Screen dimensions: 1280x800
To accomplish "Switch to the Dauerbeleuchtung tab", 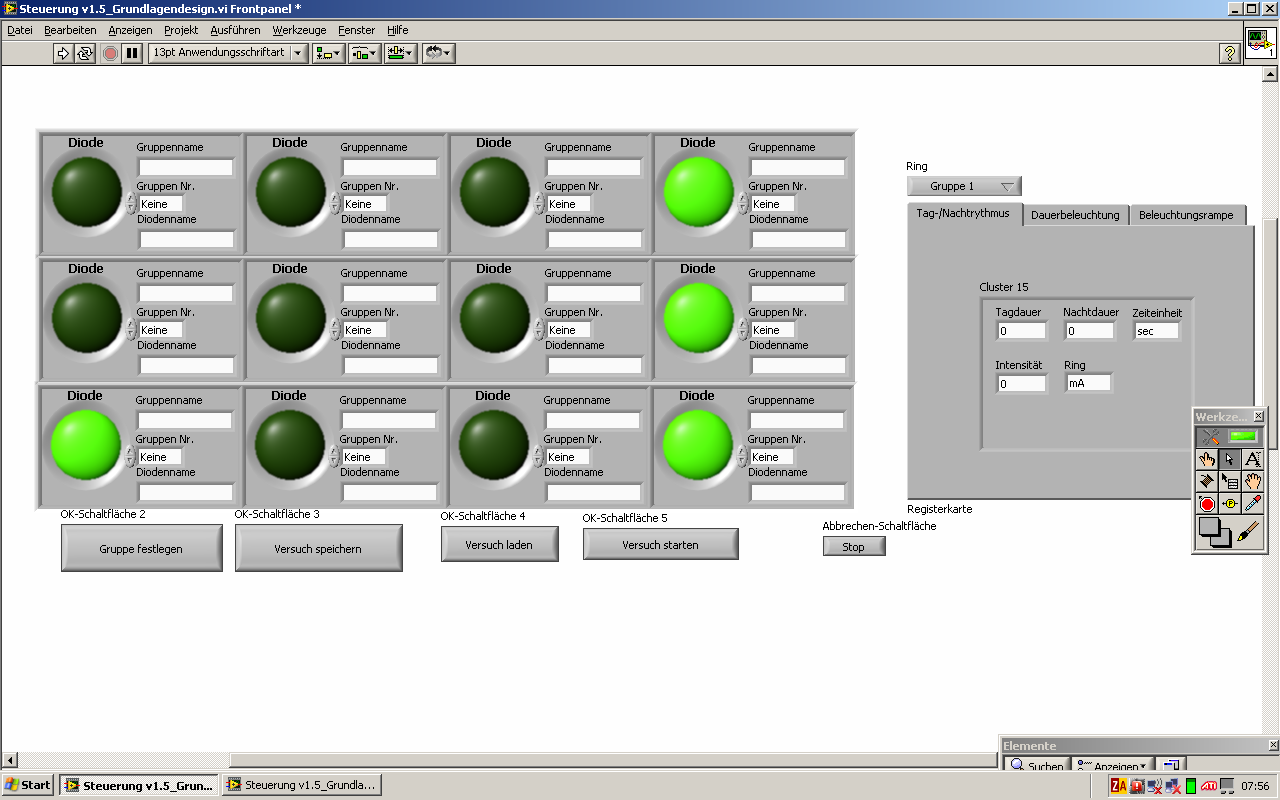I will (x=1075, y=215).
